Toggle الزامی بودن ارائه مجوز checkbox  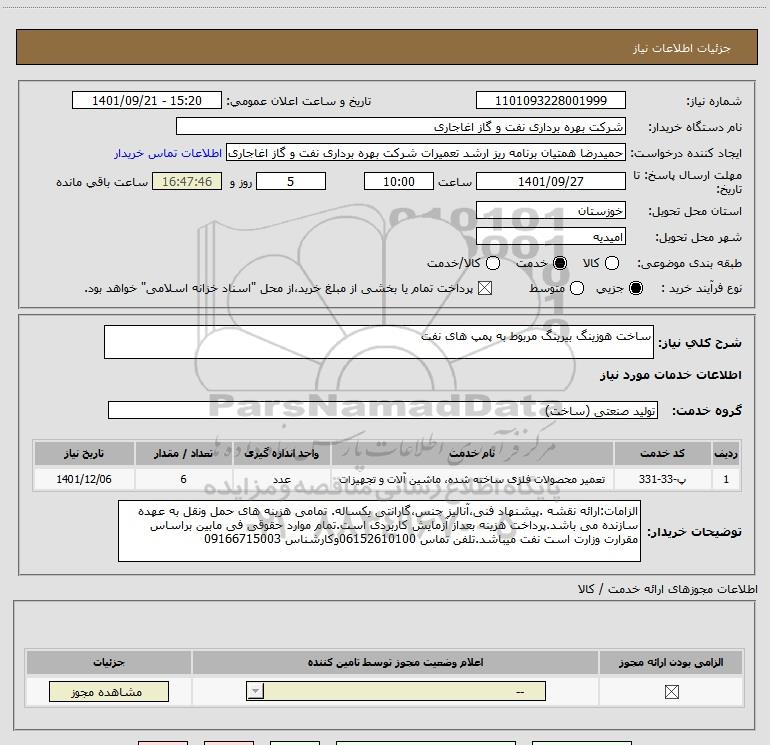coord(671,692)
